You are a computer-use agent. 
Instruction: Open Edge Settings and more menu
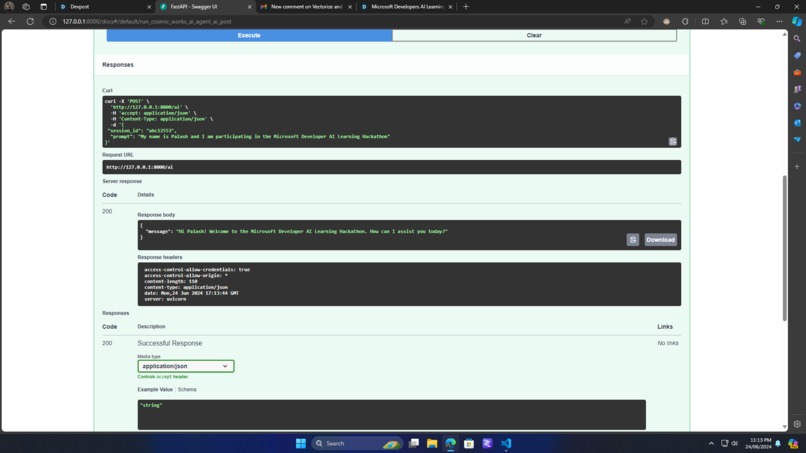[x=779, y=22]
